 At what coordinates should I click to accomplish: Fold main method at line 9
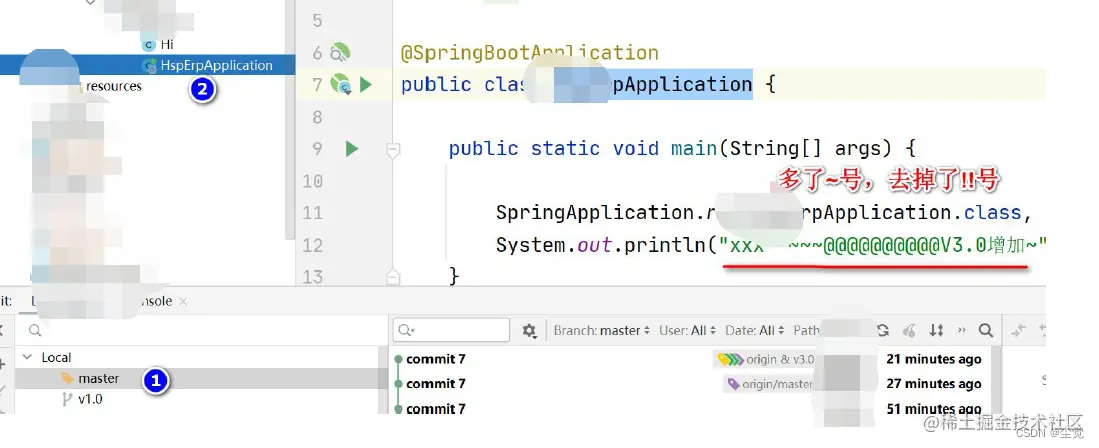[393, 149]
